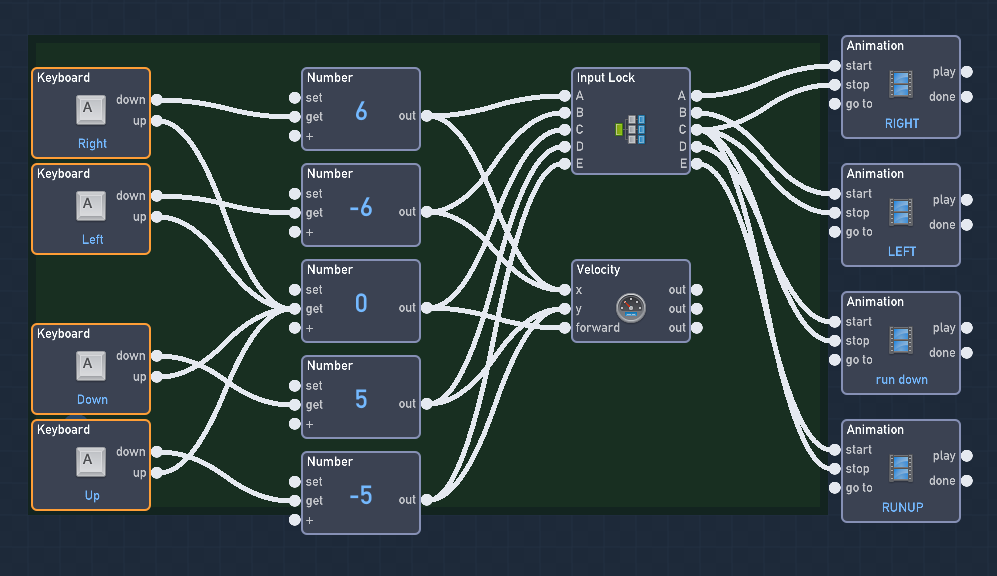Click the get port of the Number 0 node
The image size is (997, 576).
(x=294, y=308)
